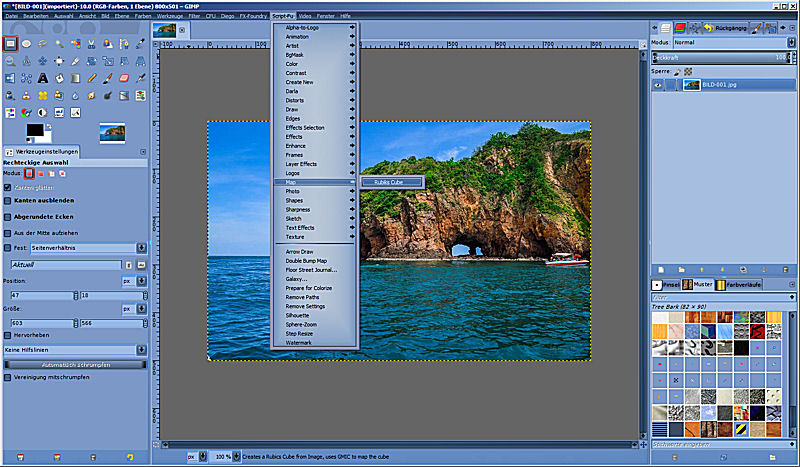Select the Rectangle Select tool
The image size is (800, 467).
10,44
